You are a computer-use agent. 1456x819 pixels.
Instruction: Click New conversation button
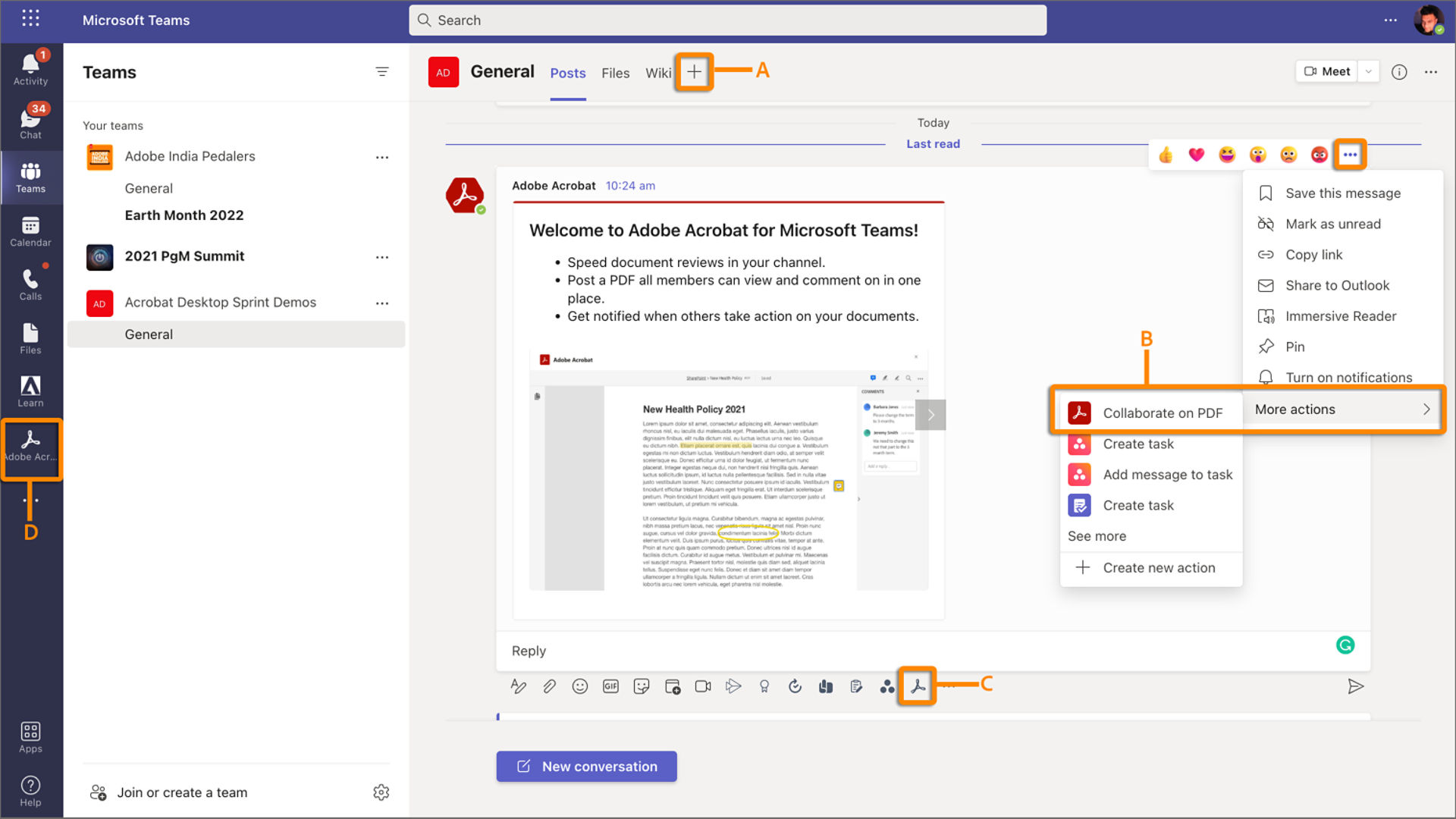coord(586,766)
